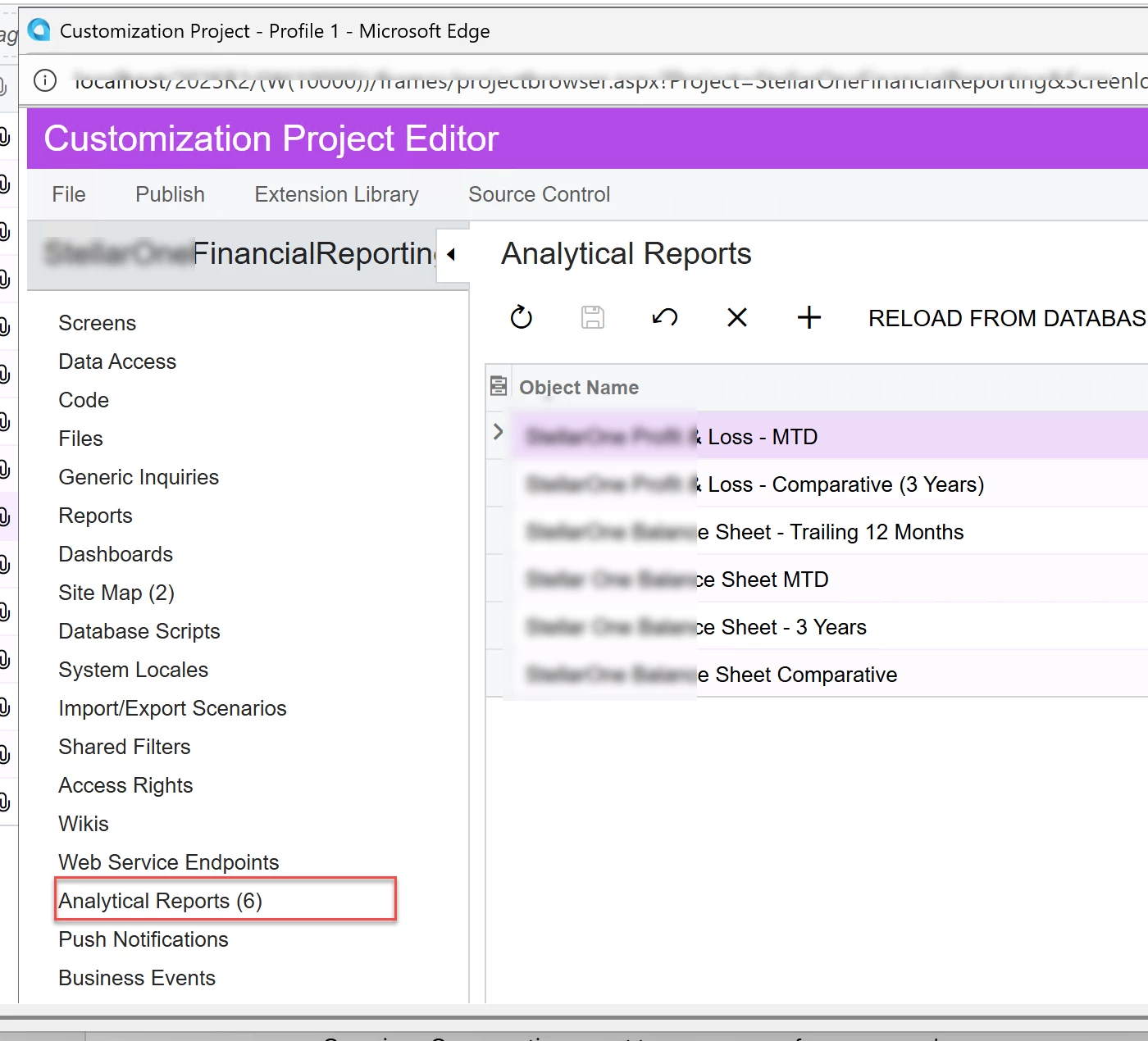Click the plus Add Row icon

(x=809, y=317)
